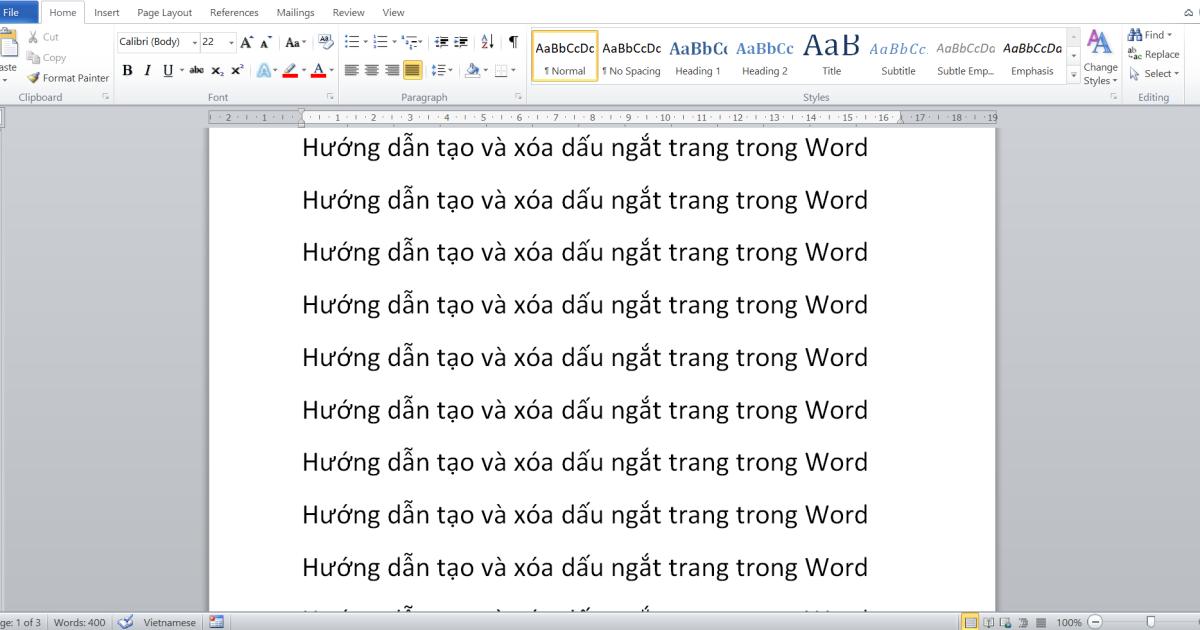Screen dimensions: 1200x630
Task: Insert a multilevel list
Action: coord(410,42)
